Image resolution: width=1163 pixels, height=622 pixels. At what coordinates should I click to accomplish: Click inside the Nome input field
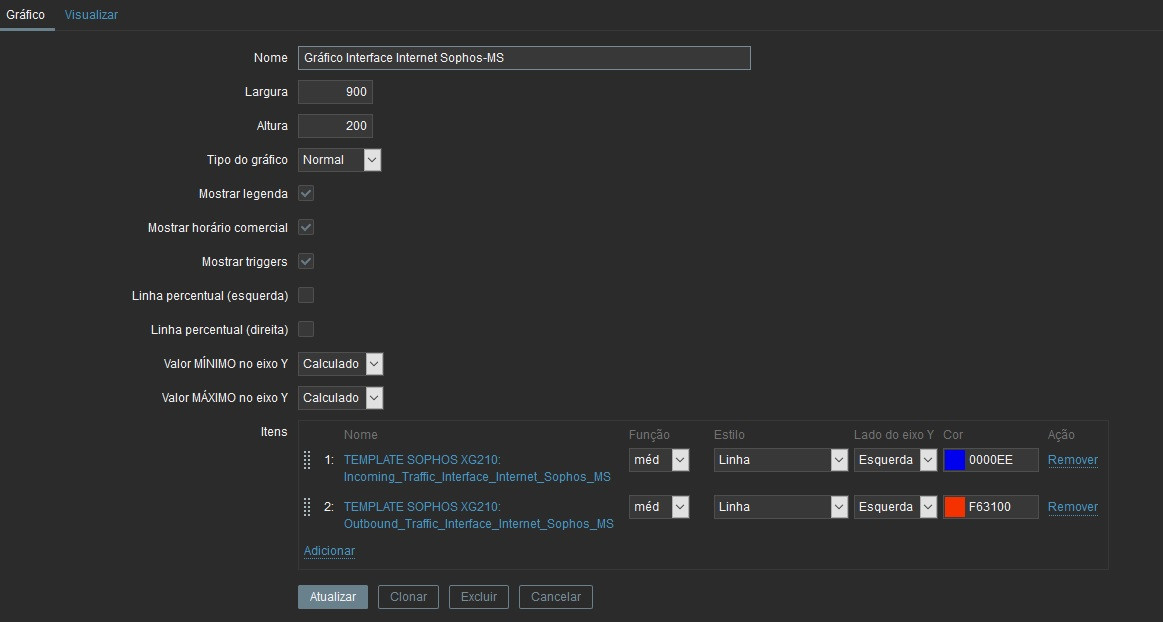pyautogui.click(x=524, y=57)
